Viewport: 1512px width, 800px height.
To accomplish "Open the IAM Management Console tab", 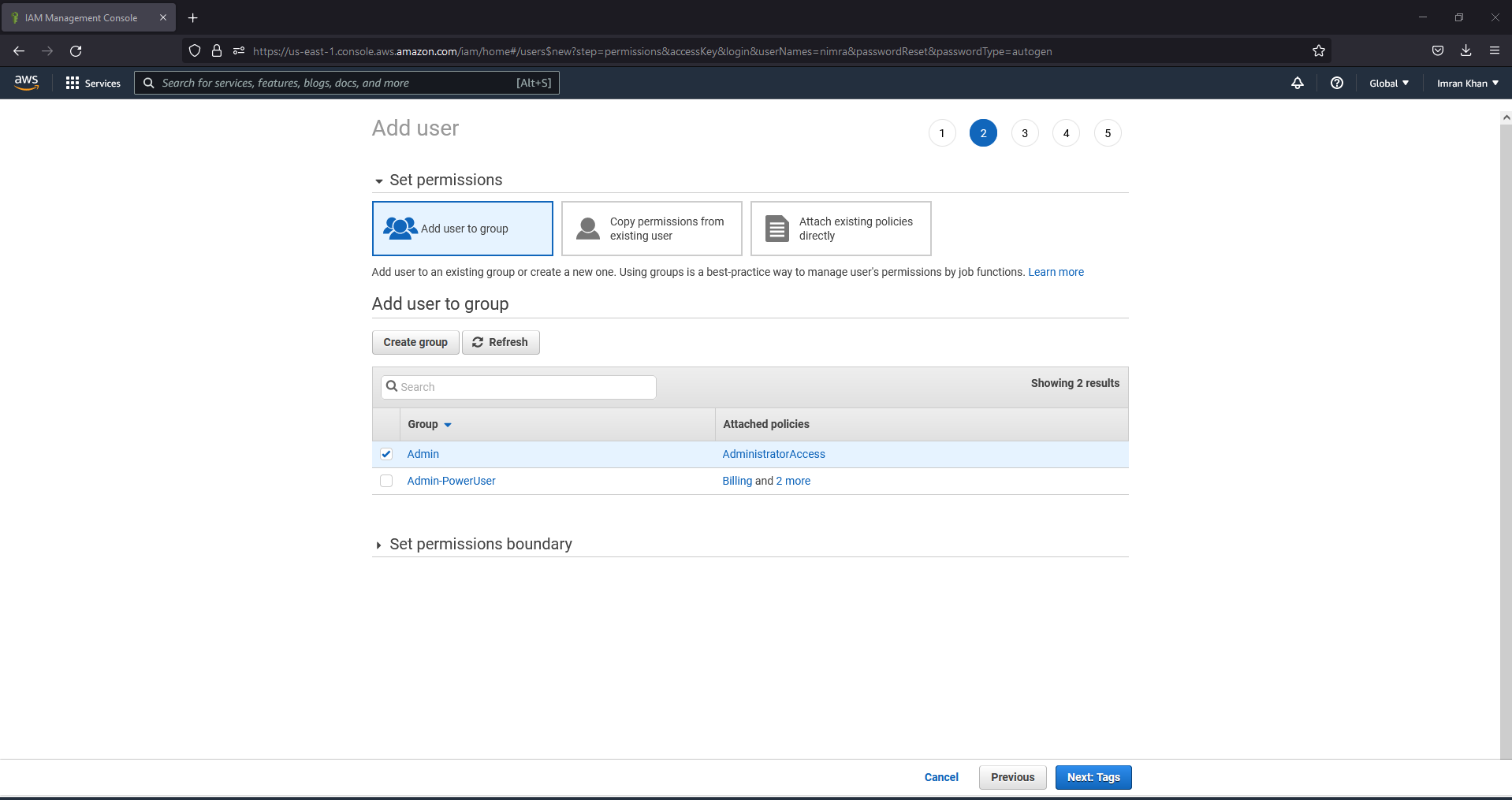I will [x=81, y=17].
